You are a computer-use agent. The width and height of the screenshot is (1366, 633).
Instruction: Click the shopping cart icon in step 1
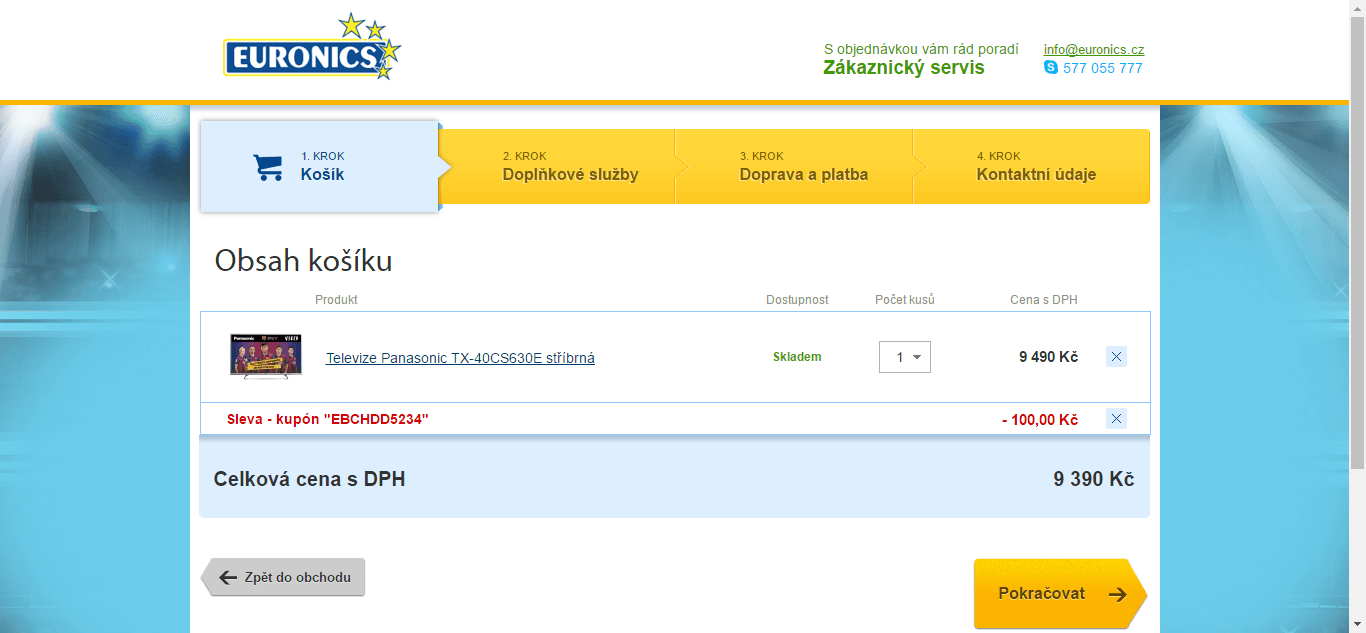click(x=268, y=167)
